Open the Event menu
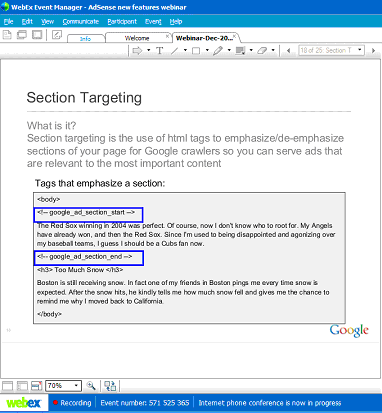 tap(153, 22)
